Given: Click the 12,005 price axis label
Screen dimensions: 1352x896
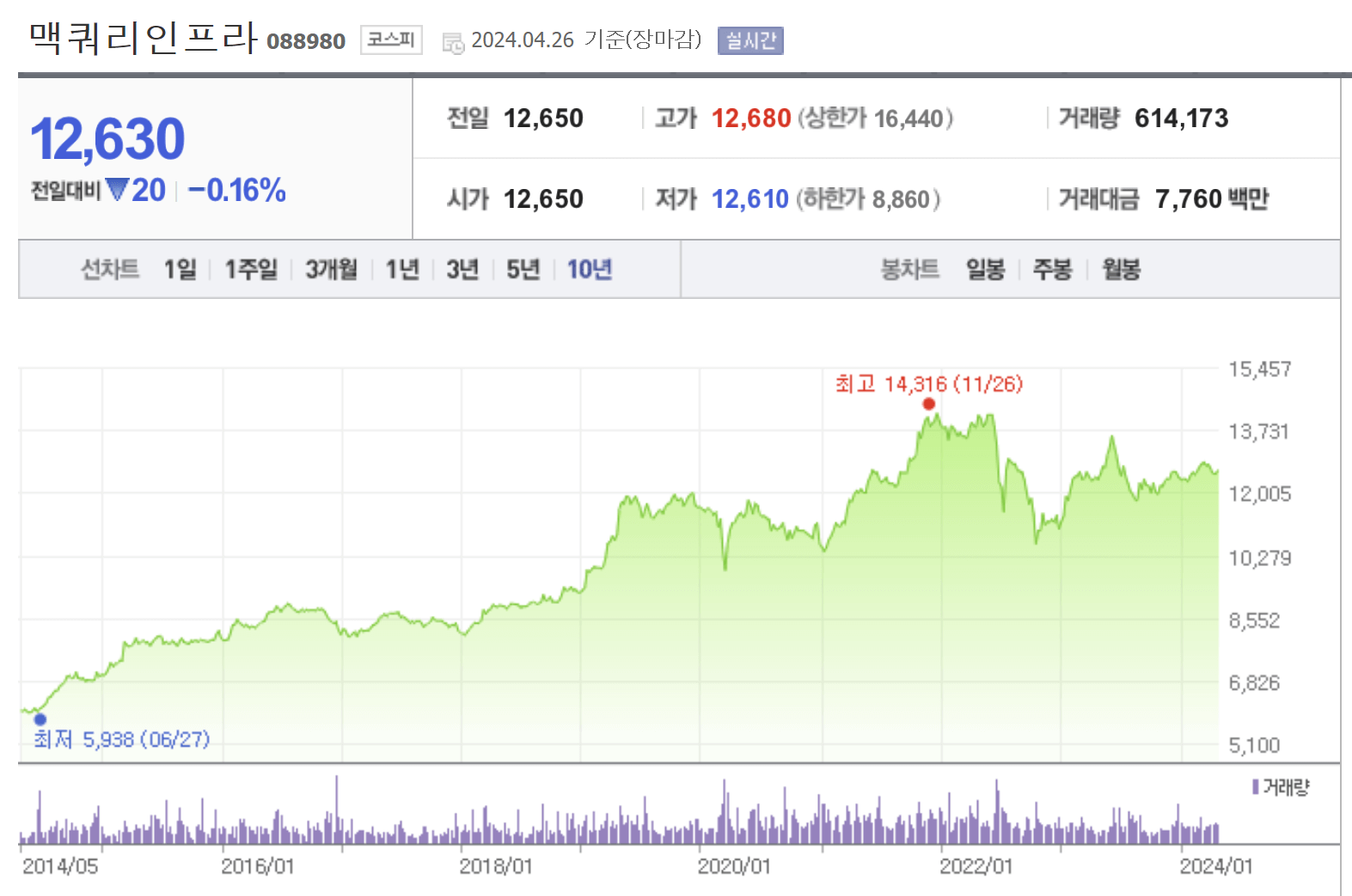Looking at the screenshot, I should (x=1260, y=494).
